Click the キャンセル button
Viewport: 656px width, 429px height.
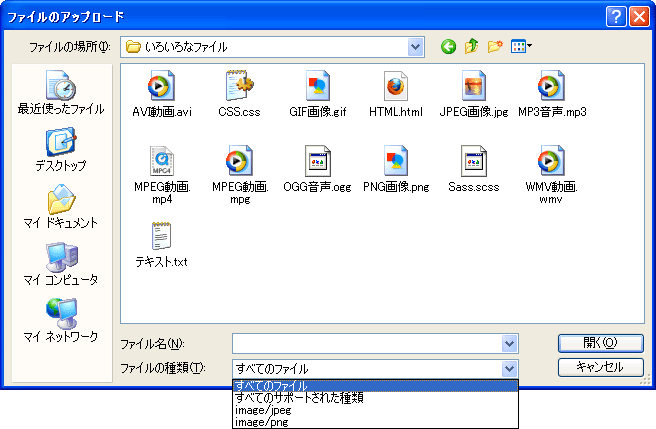(599, 367)
